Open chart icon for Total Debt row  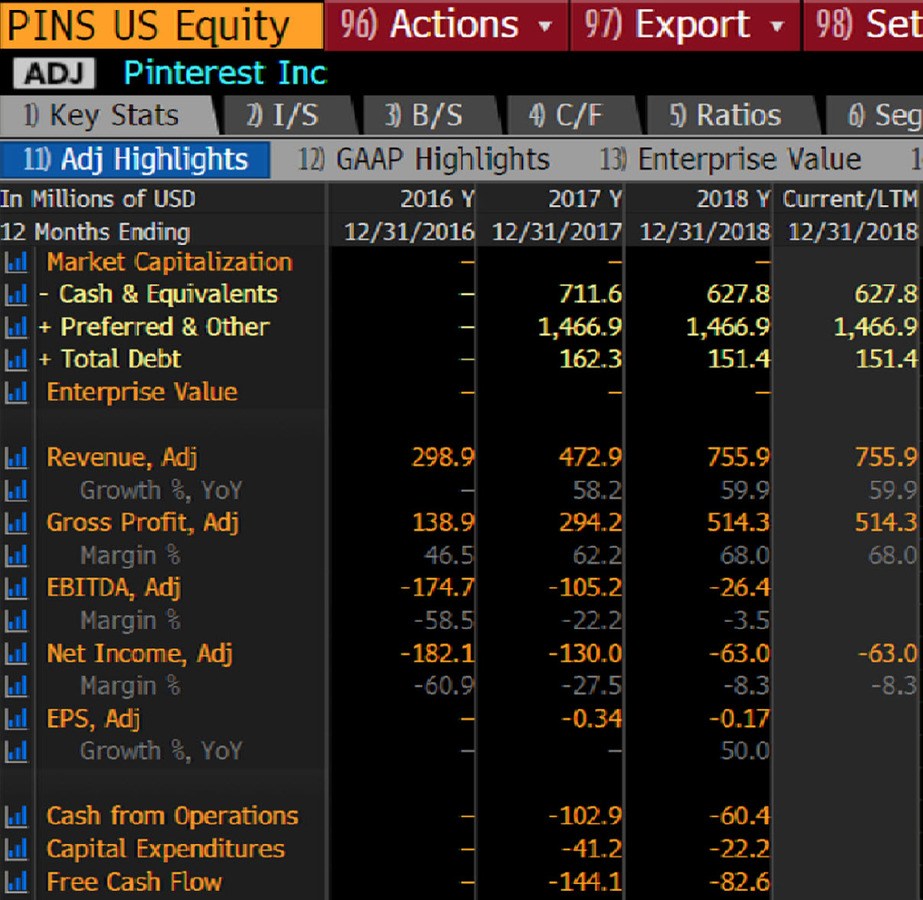(x=16, y=359)
